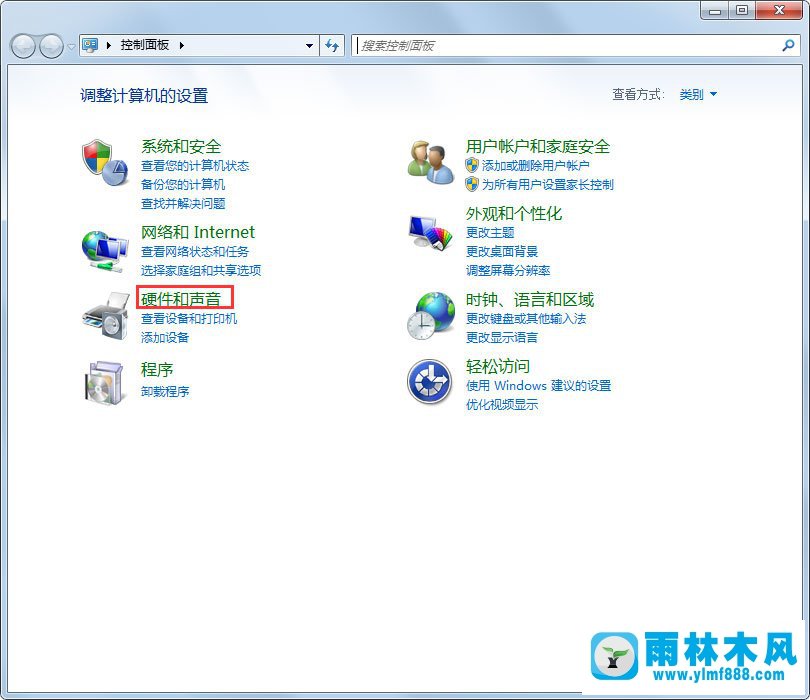Close the control panel window
The width and height of the screenshot is (810, 700).
click(x=780, y=10)
